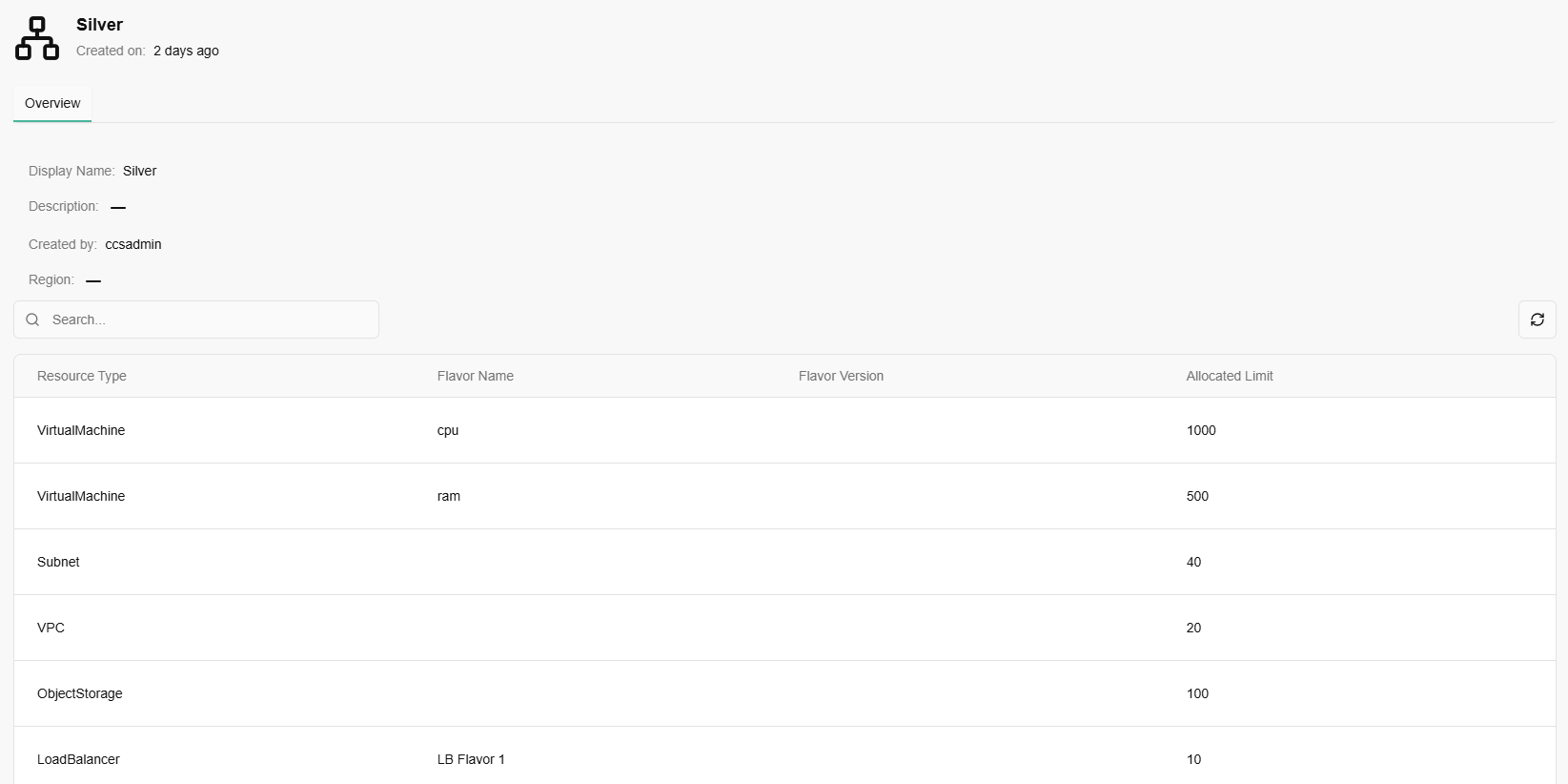Screen dimensions: 1568x784
Task: Select the Subnet resource row
Action: [58, 562]
